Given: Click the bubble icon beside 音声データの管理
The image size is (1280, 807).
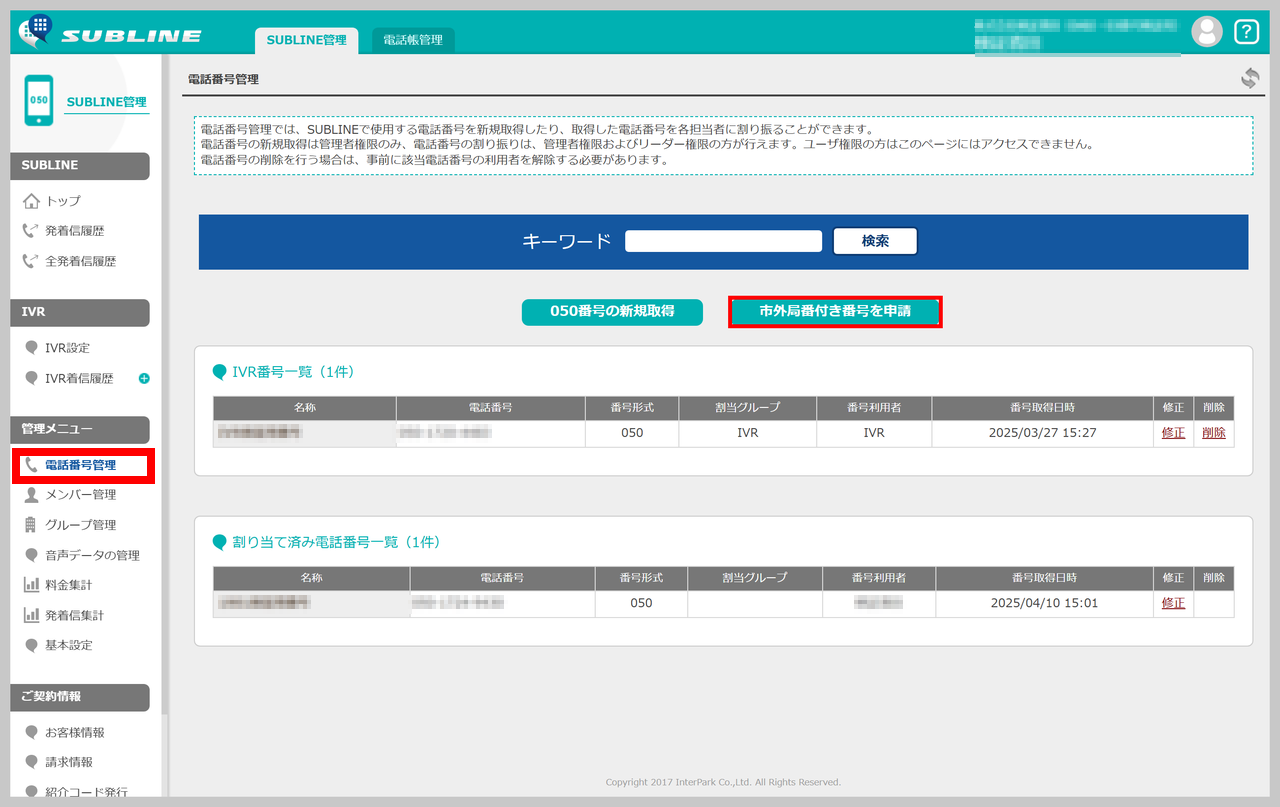Looking at the screenshot, I should (x=31, y=555).
